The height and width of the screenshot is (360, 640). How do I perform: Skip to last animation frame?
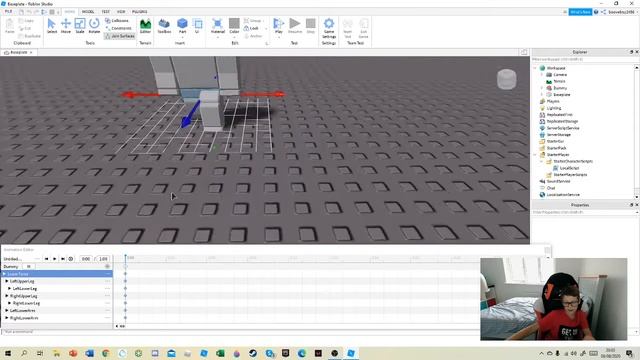tap(63, 259)
